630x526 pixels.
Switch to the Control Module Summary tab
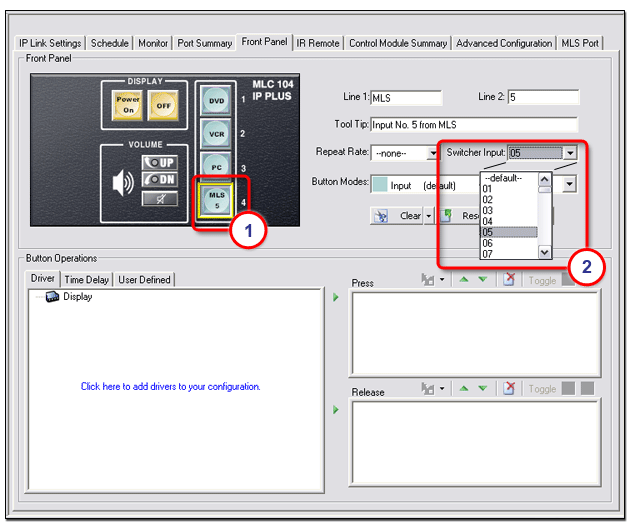(398, 43)
